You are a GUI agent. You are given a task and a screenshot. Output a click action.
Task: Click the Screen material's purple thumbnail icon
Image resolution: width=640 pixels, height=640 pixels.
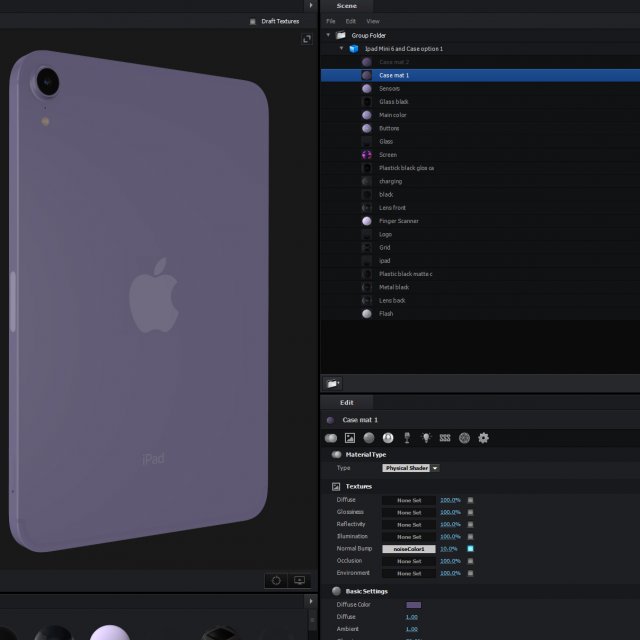367,155
